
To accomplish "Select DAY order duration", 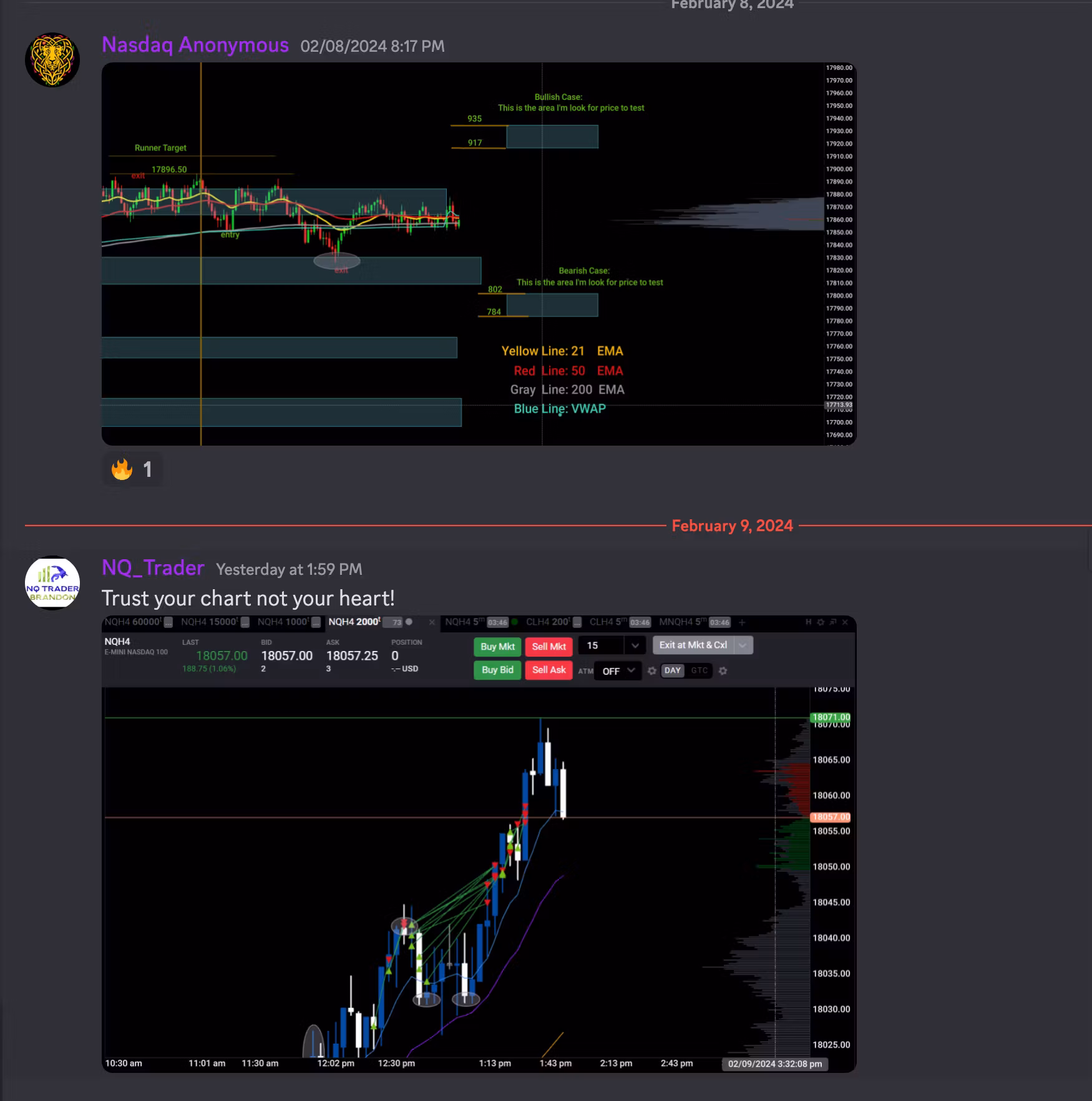I will click(672, 670).
